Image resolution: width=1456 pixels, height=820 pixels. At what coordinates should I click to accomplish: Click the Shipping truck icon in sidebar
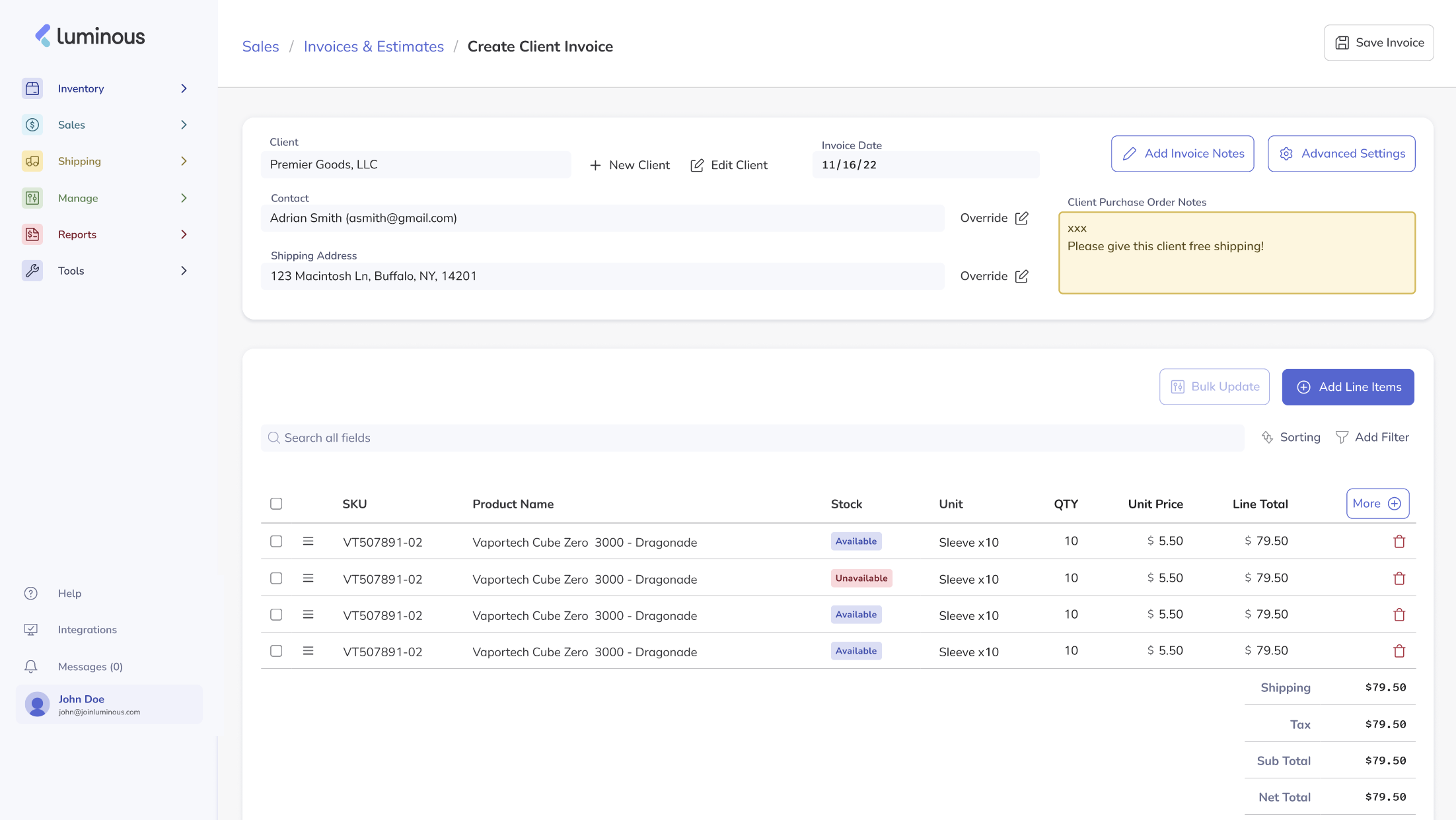32,160
